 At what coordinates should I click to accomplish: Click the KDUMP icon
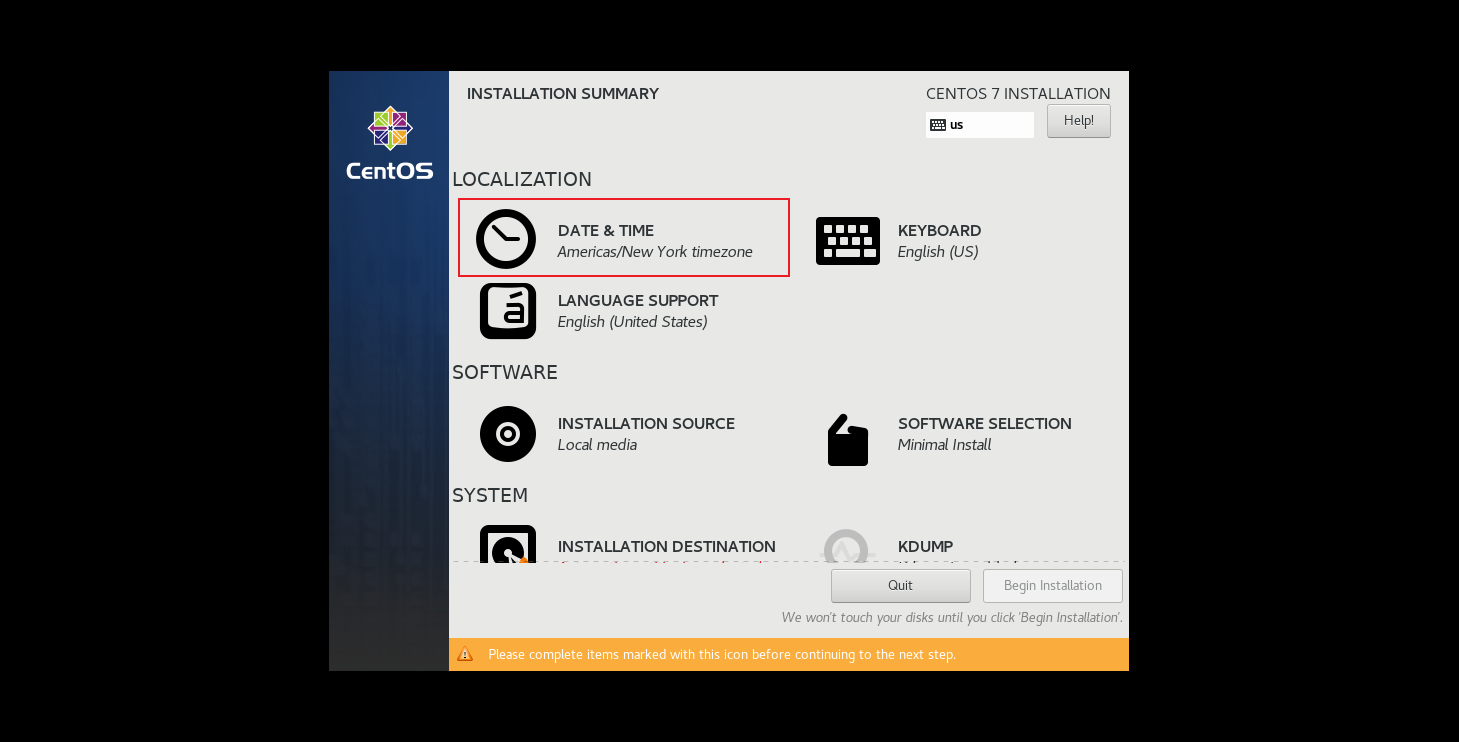[x=846, y=545]
